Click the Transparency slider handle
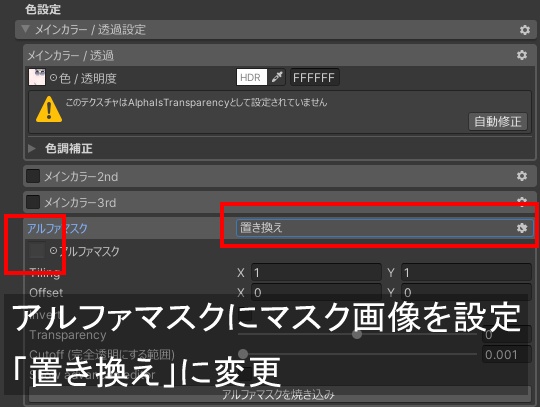 [357, 334]
